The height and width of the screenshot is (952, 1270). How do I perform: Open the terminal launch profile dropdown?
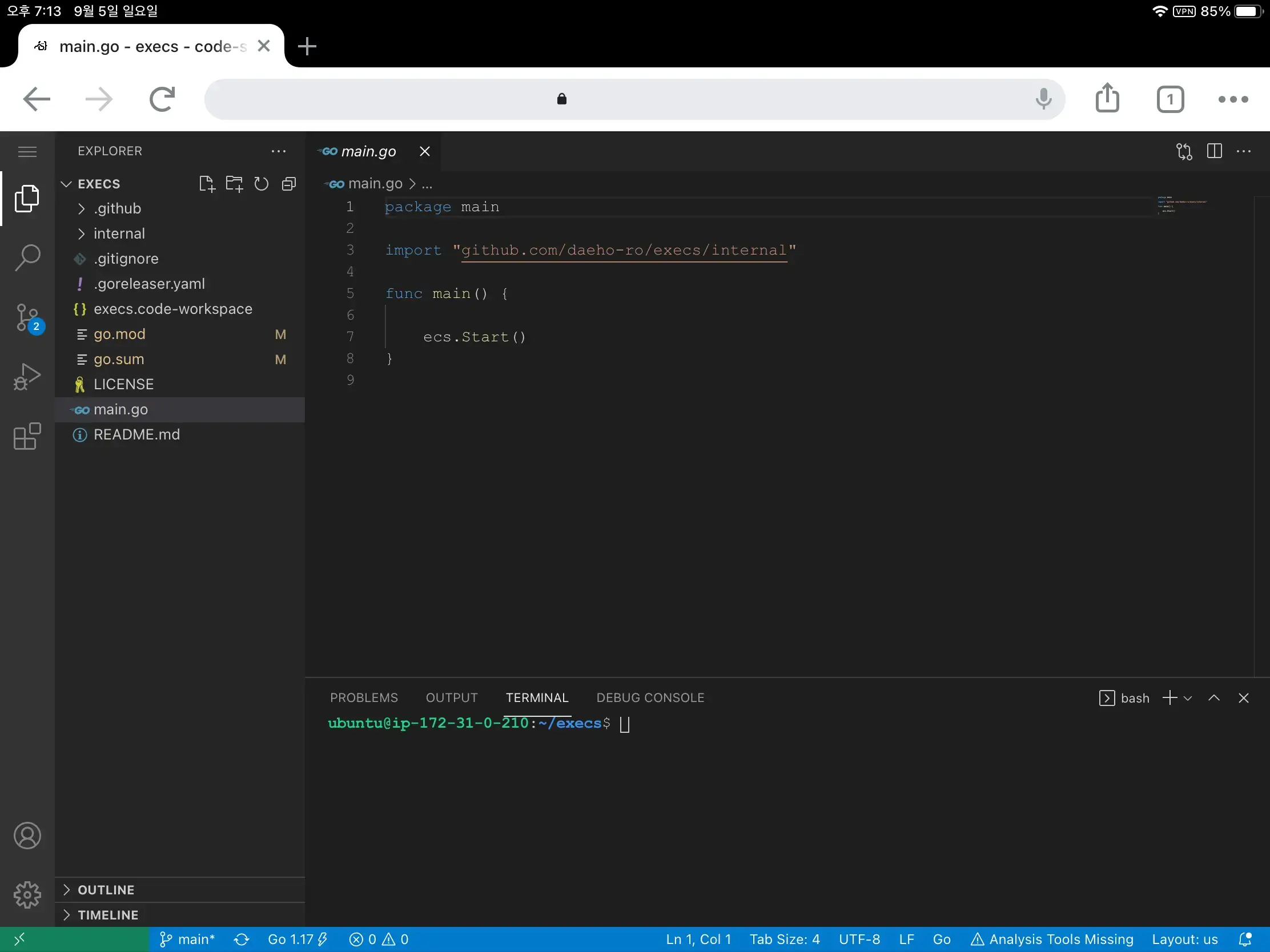[x=1188, y=698]
